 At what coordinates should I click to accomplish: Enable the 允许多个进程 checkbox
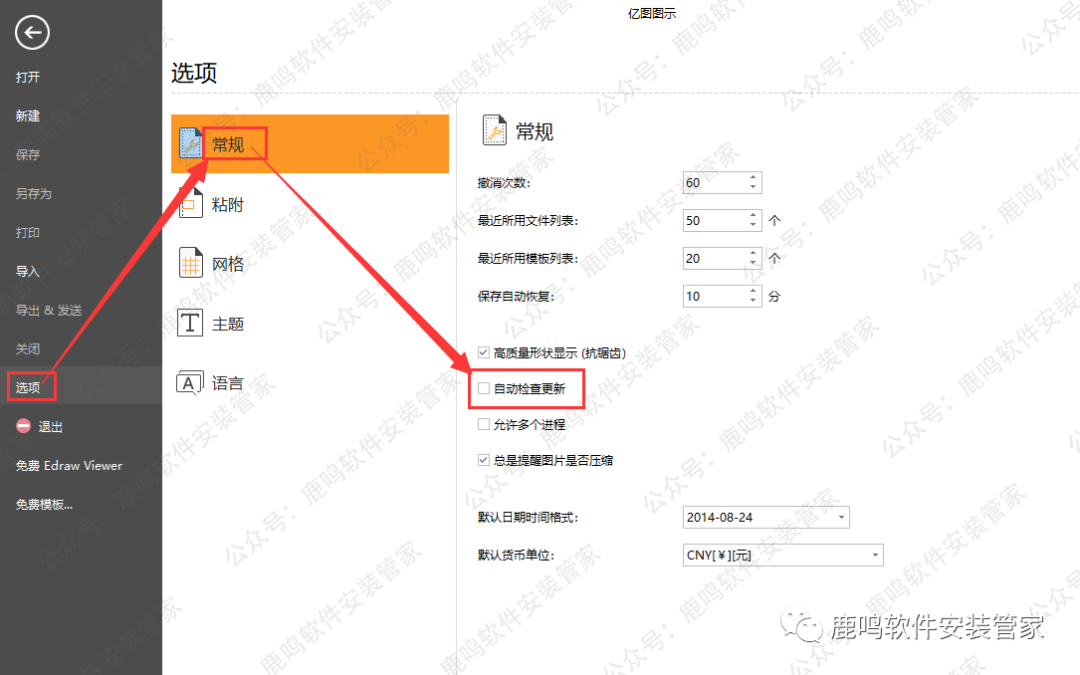(x=484, y=425)
